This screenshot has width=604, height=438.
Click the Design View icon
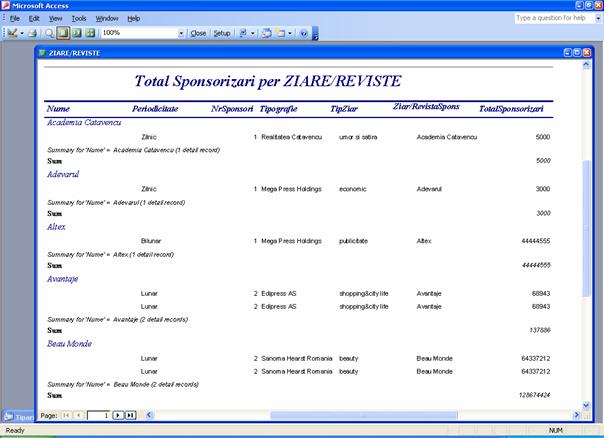12,33
